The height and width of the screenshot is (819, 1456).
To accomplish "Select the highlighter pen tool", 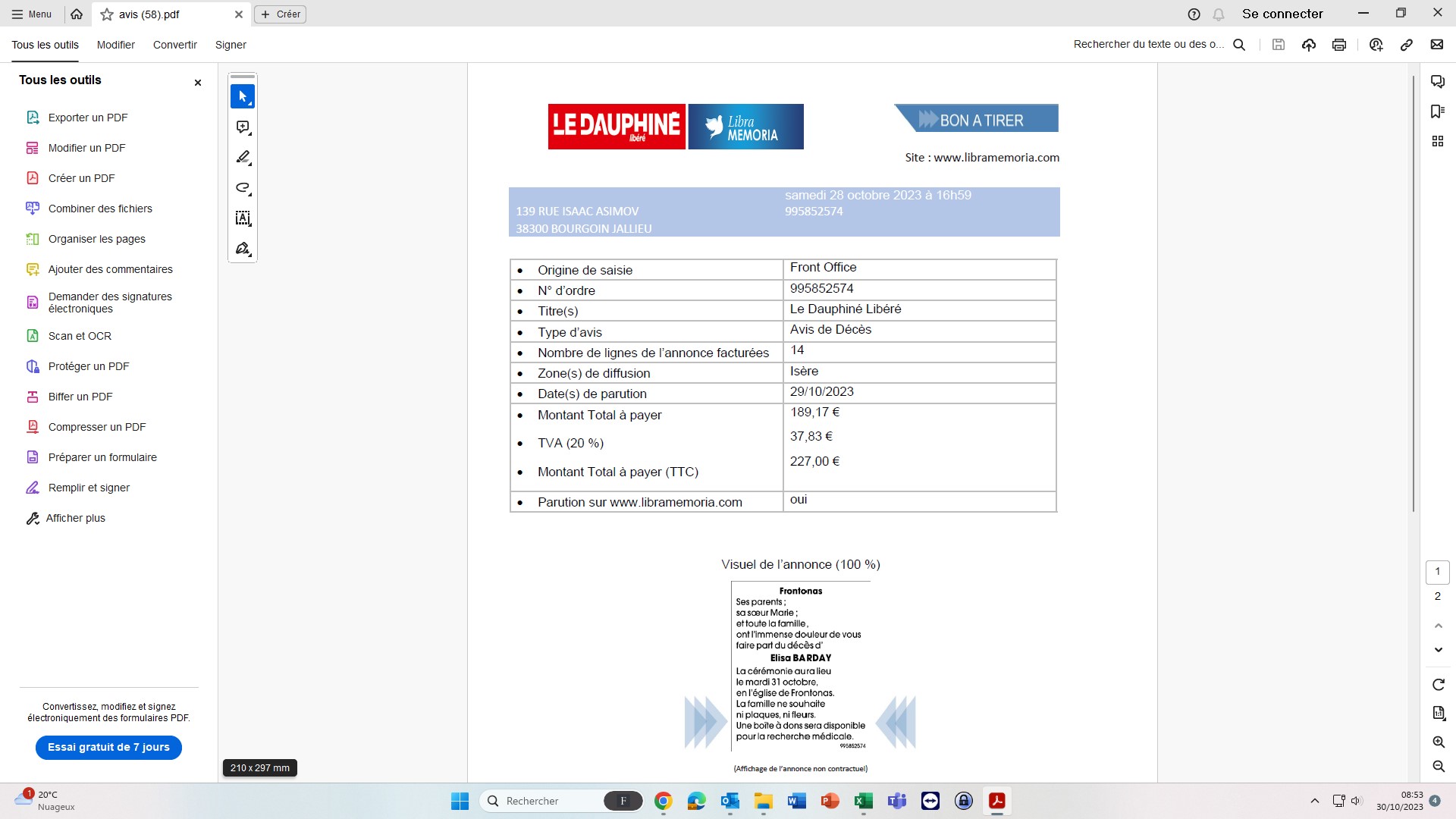I will (x=243, y=158).
